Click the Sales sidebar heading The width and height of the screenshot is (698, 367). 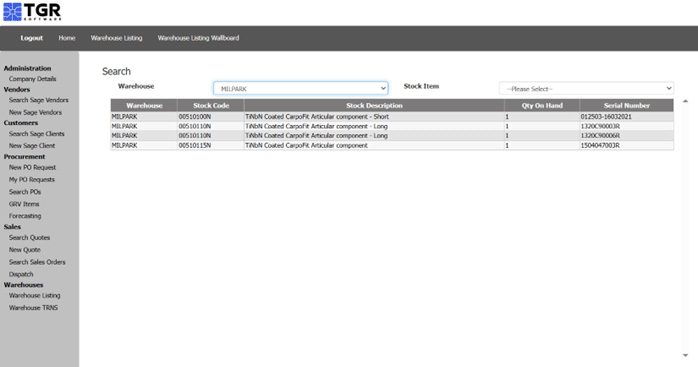pos(12,227)
